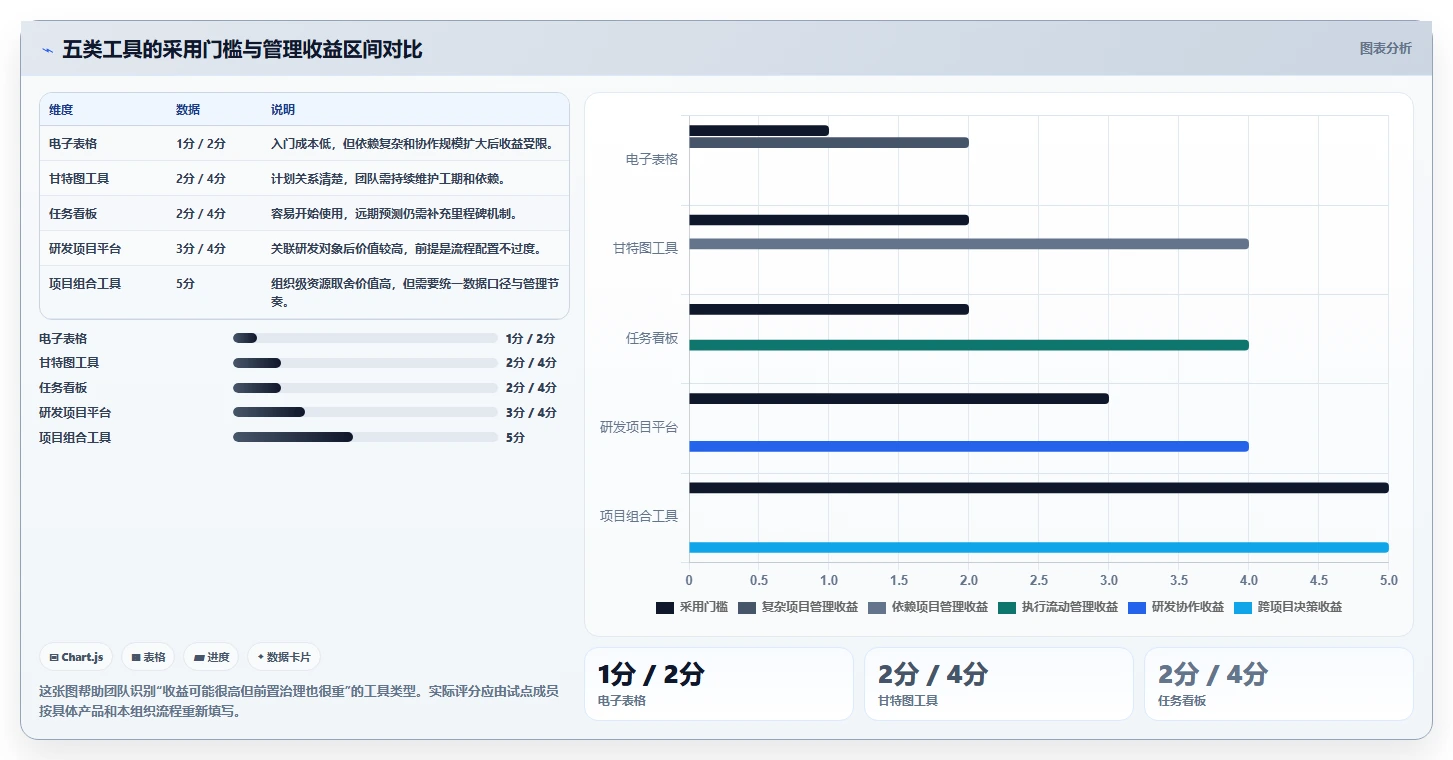
Task: Click the blue 研发协作收益 bar for 研发项目平台
Action: coord(969,446)
